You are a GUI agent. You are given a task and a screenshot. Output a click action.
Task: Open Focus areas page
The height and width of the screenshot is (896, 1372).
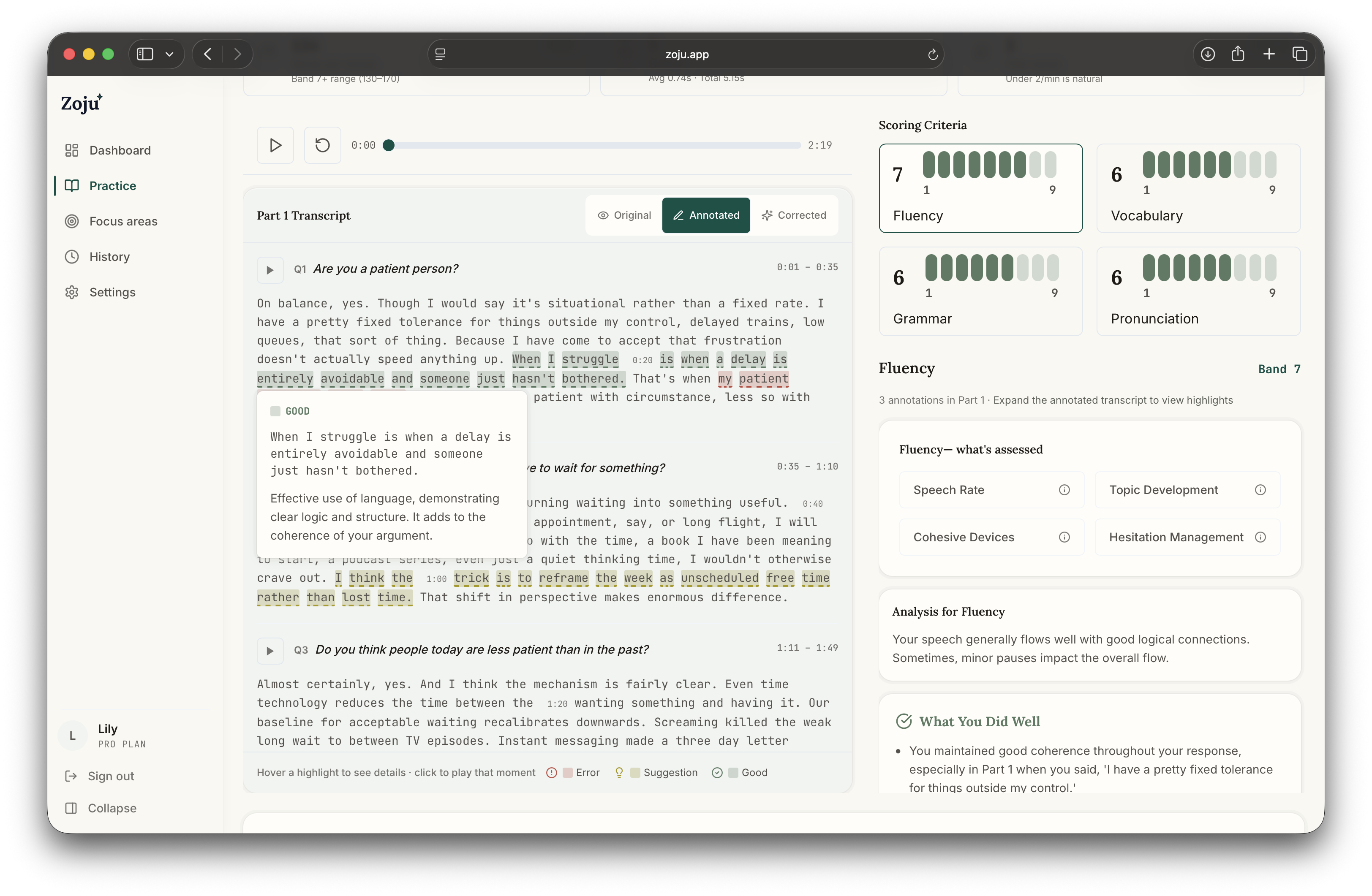click(123, 221)
